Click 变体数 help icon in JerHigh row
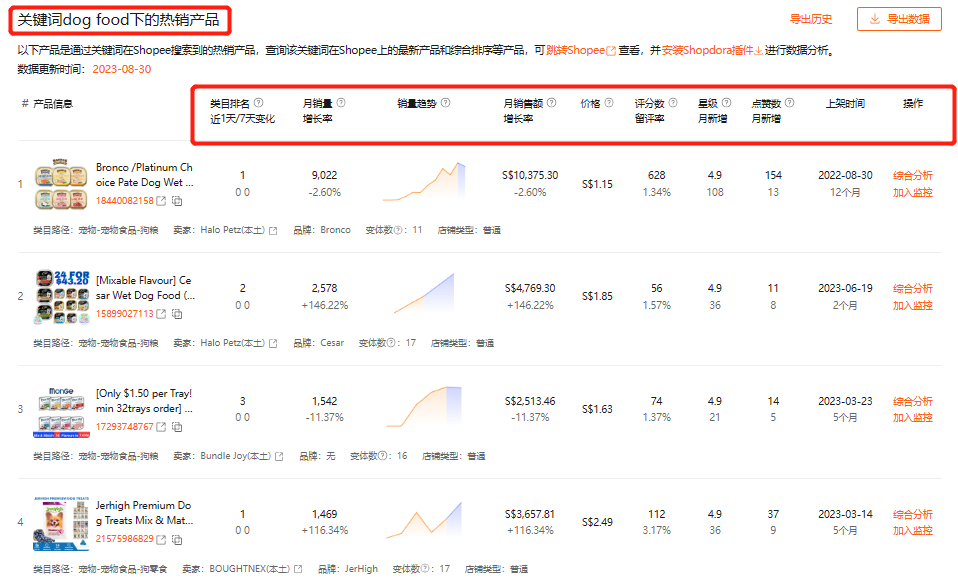The width and height of the screenshot is (958, 587). point(425,569)
